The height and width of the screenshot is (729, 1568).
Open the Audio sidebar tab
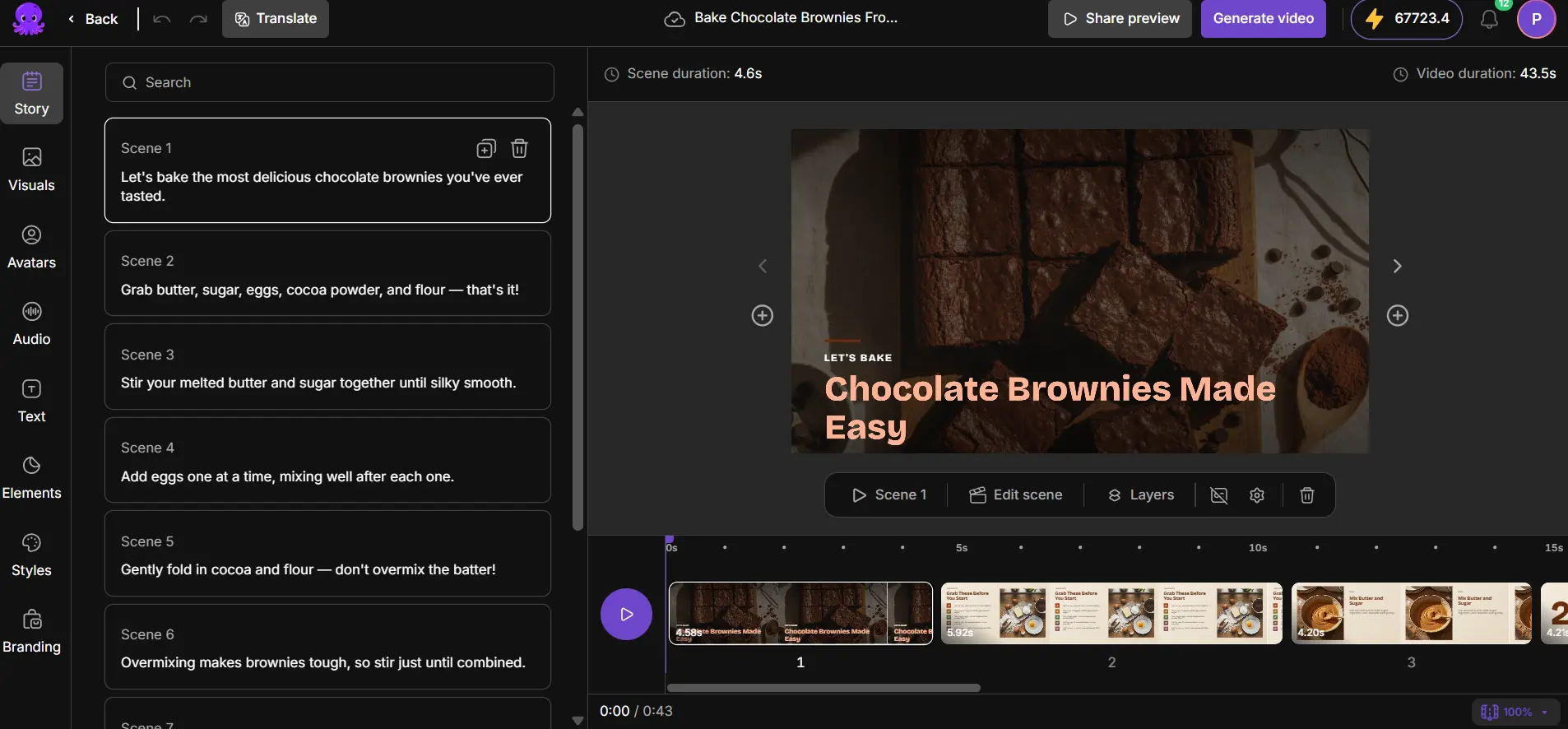(31, 324)
